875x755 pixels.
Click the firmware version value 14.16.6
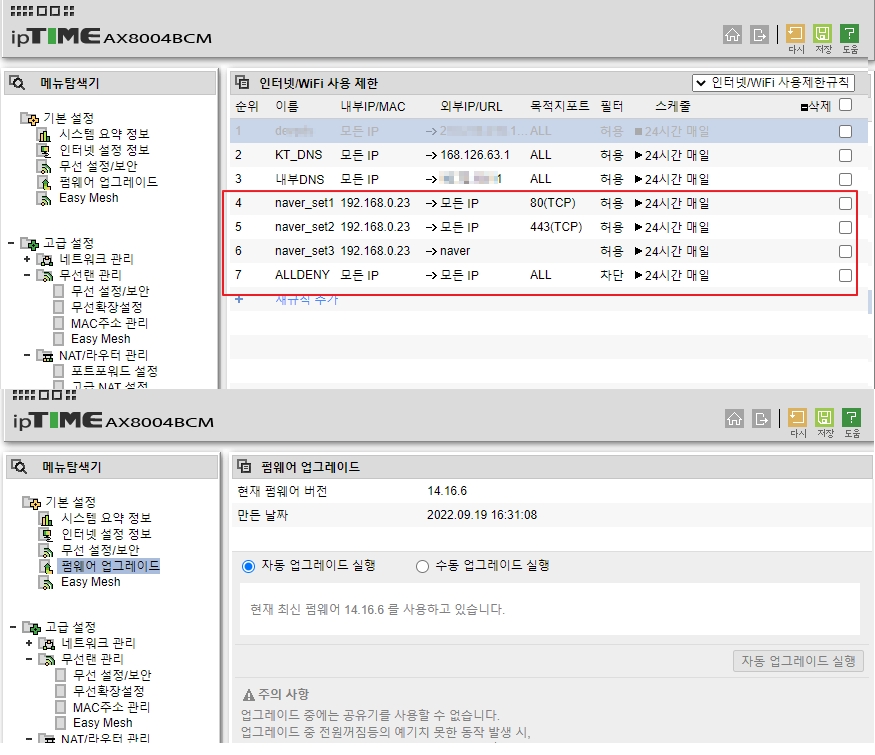point(447,491)
